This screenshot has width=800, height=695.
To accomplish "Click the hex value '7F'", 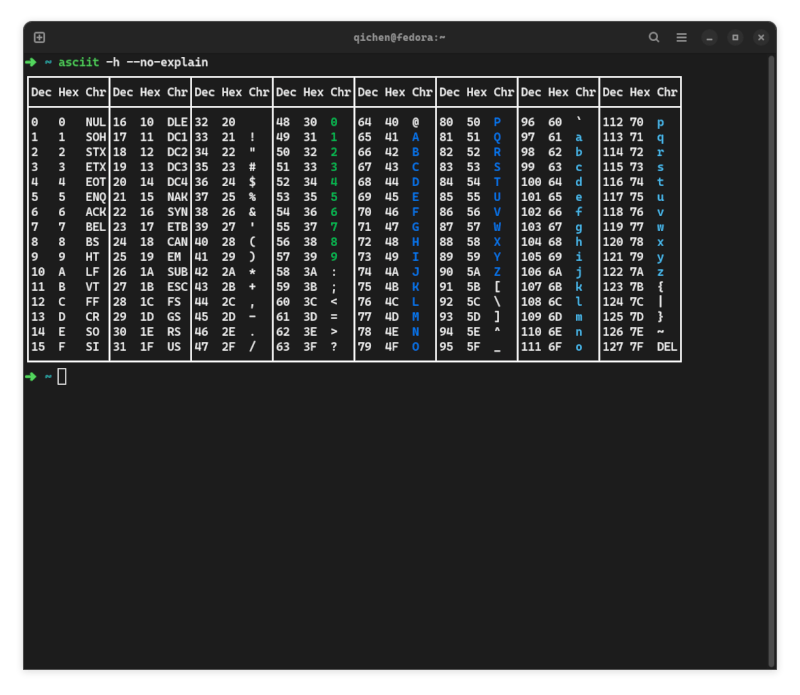I will click(x=636, y=347).
